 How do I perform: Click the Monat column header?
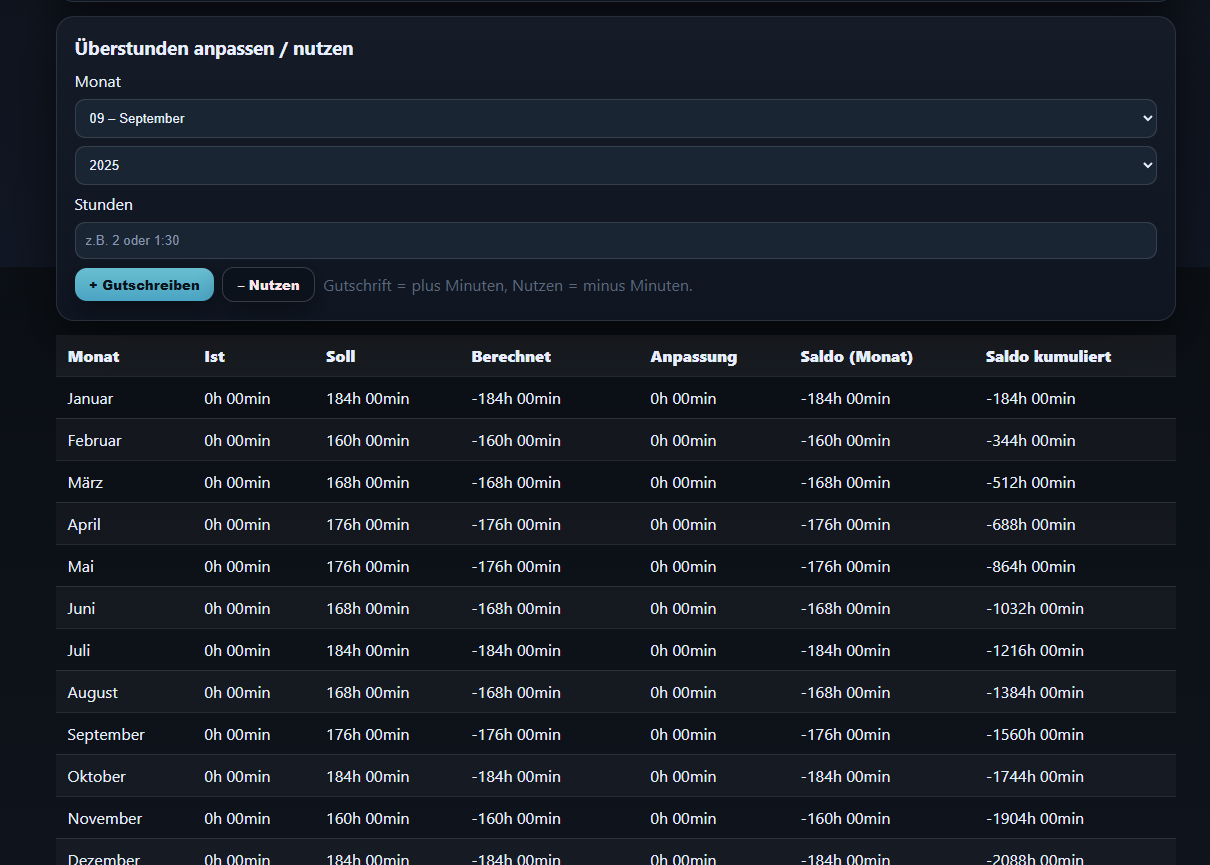coord(93,356)
